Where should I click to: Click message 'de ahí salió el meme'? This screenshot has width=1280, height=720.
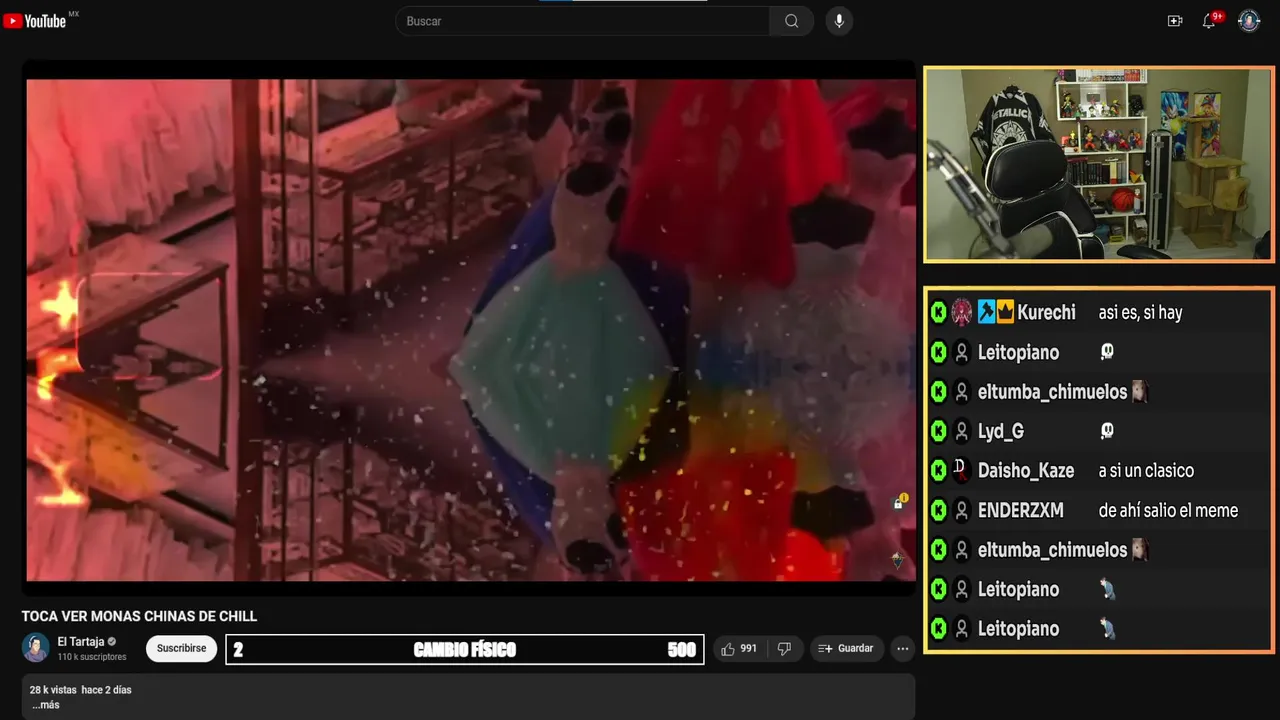[x=1168, y=511]
